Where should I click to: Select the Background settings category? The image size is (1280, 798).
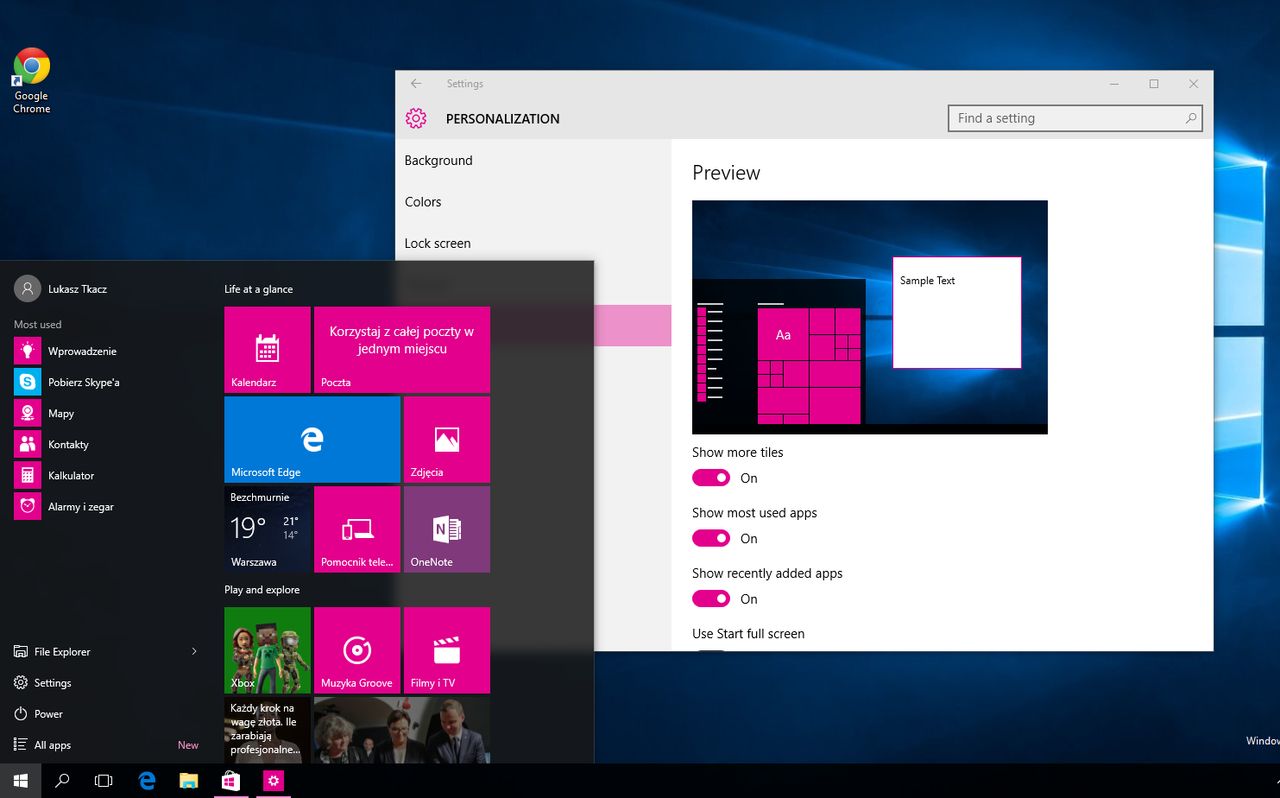(x=438, y=160)
